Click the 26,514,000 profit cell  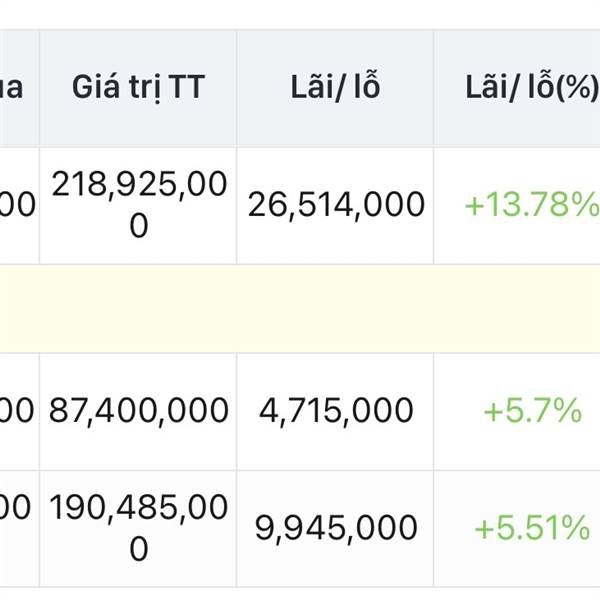click(335, 205)
